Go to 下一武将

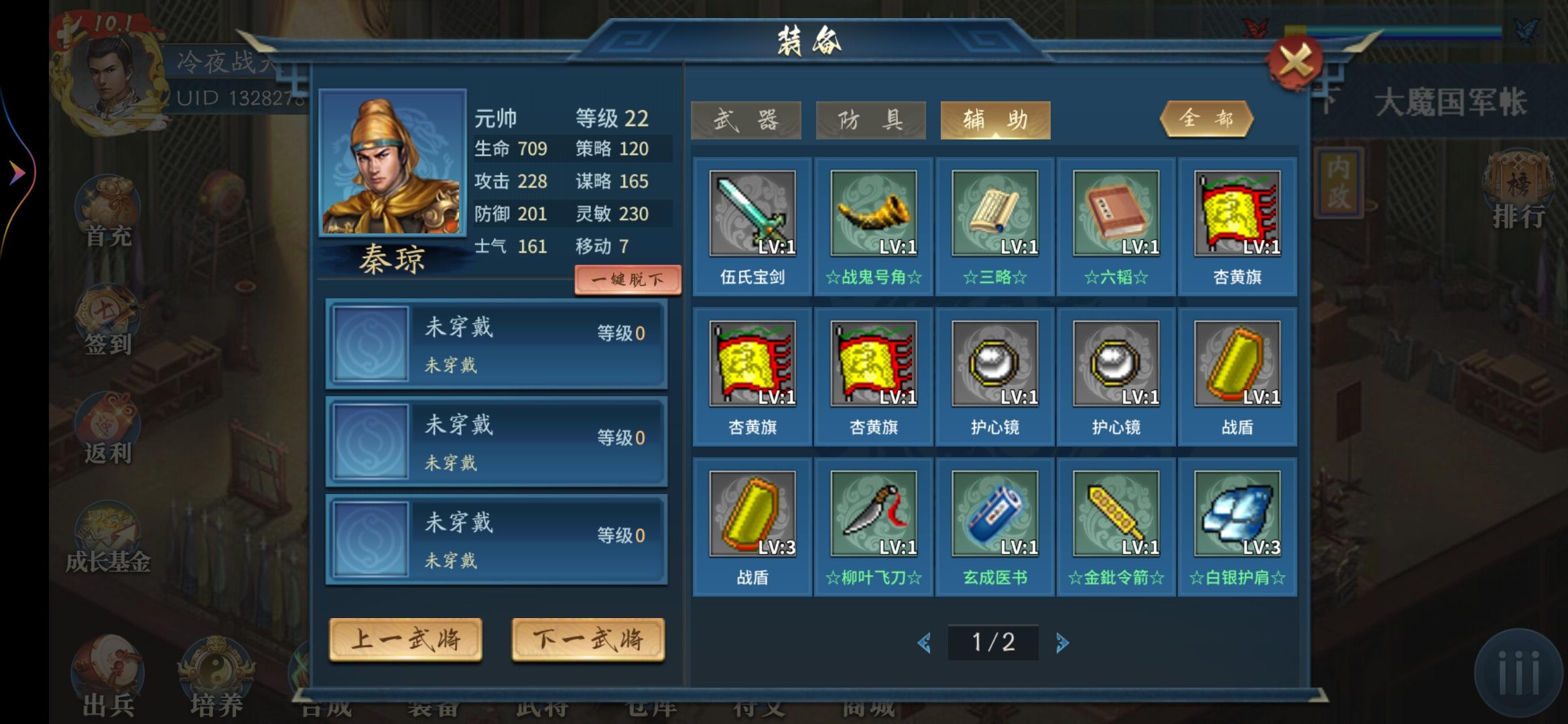588,640
